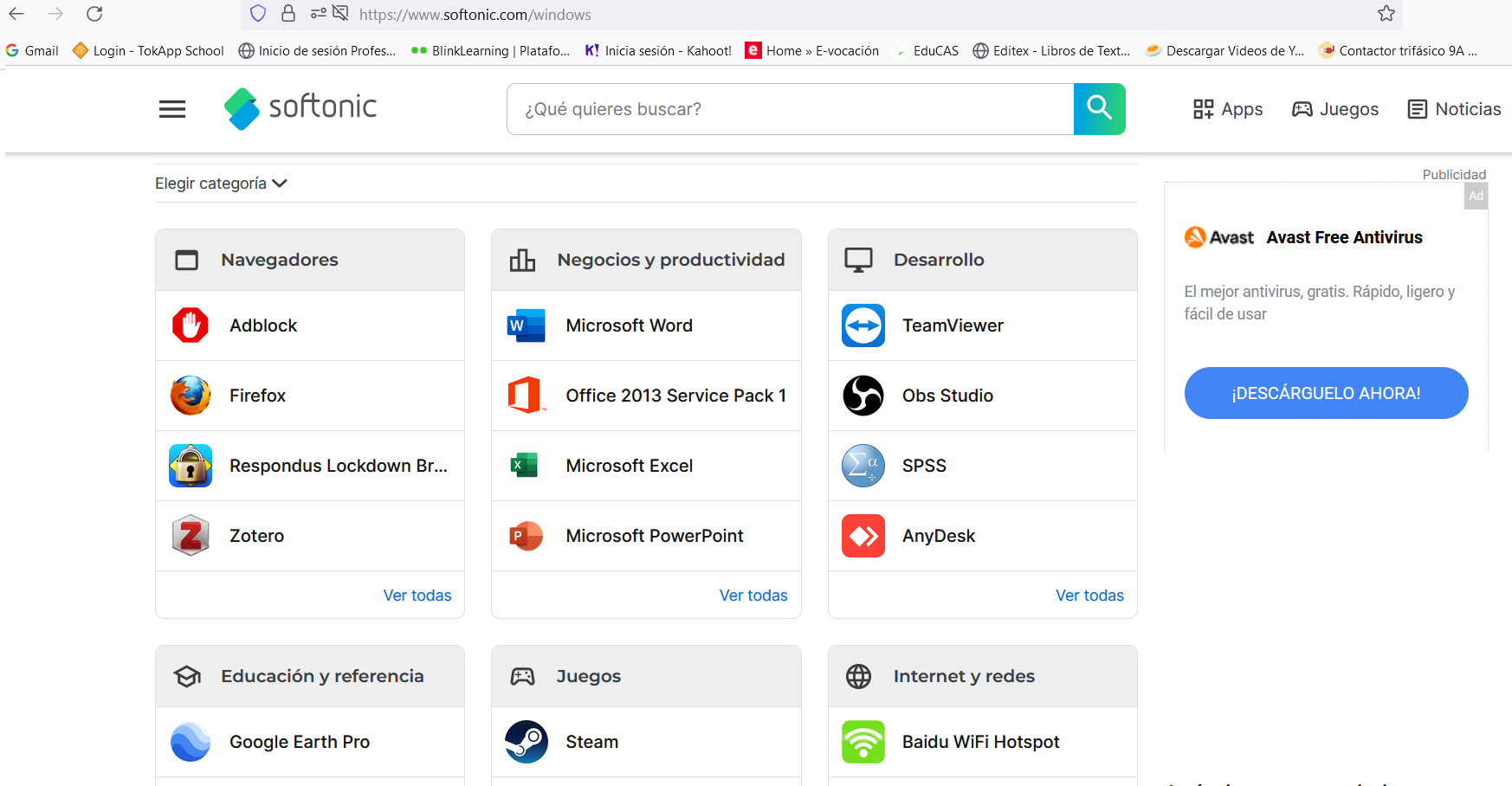Open the Baidu WiFi Hotspot icon
This screenshot has width=1512, height=786.
tap(863, 742)
